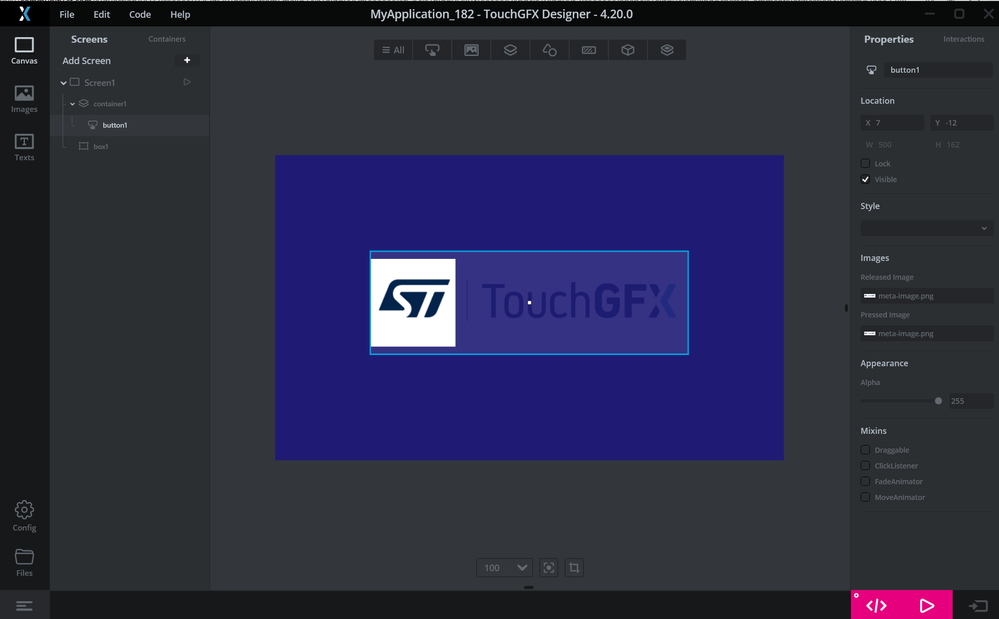Image resolution: width=999 pixels, height=619 pixels.
Task: Click the button widget icon beside button1 name
Action: pyautogui.click(x=871, y=70)
